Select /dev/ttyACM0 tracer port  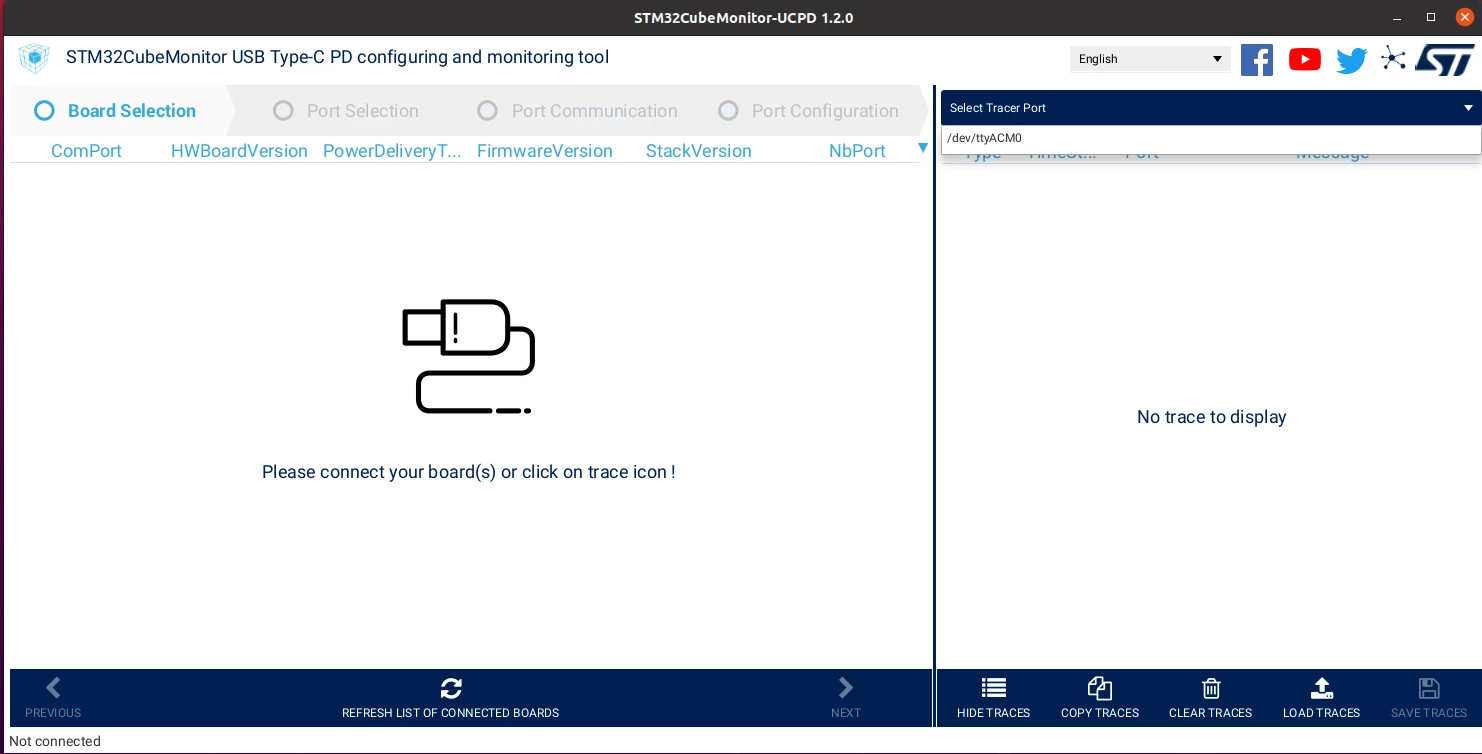[x=1211, y=139]
